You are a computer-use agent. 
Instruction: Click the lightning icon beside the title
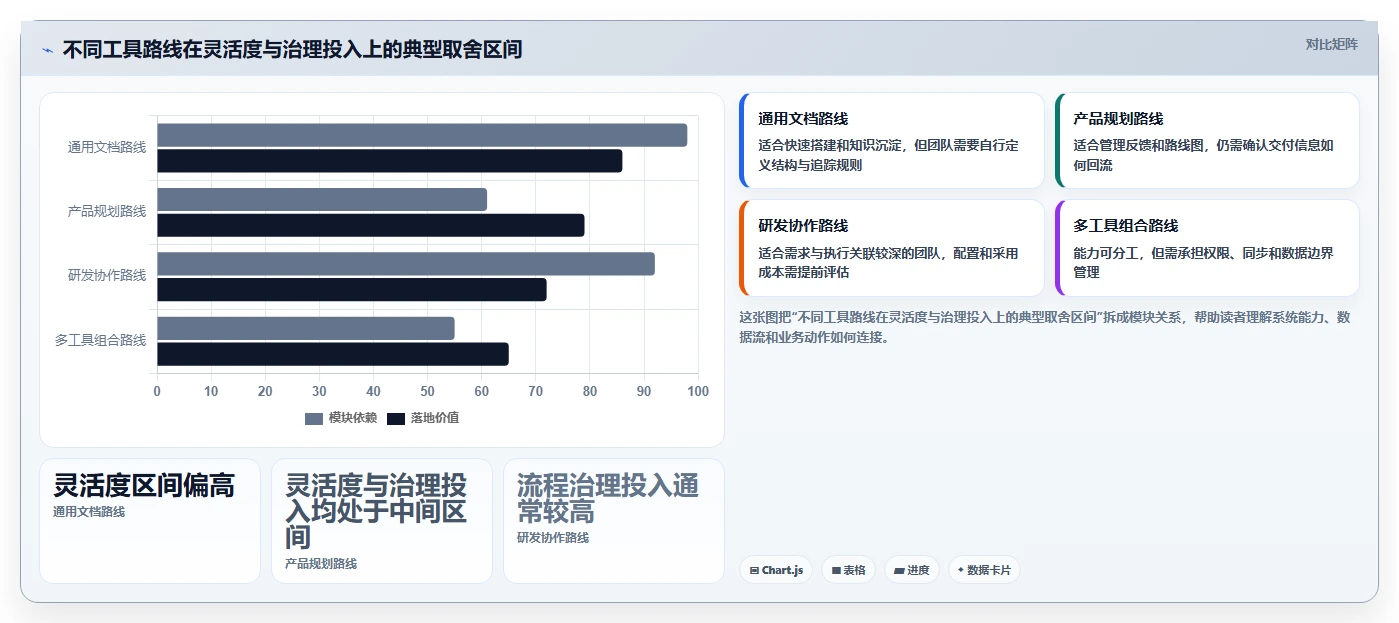click(47, 50)
